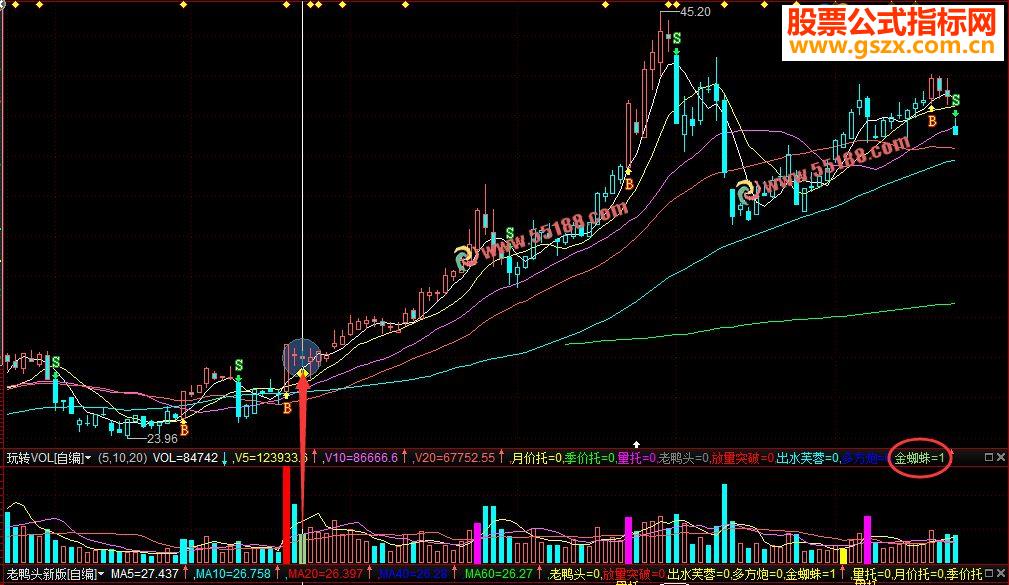Image resolution: width=1009 pixels, height=585 pixels.
Task: Click 量托=0 in the VOL pane header
Action: coord(636,458)
